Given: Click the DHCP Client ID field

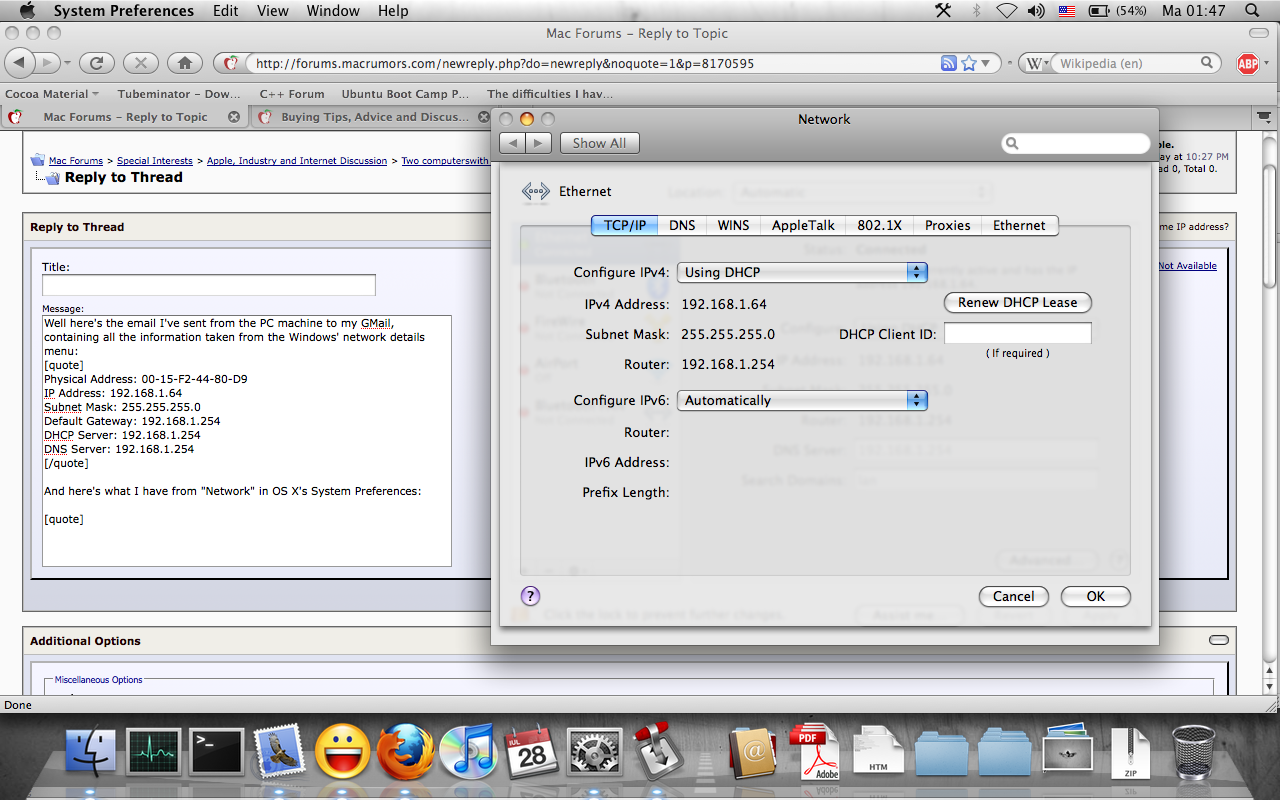Looking at the screenshot, I should pyautogui.click(x=1018, y=333).
